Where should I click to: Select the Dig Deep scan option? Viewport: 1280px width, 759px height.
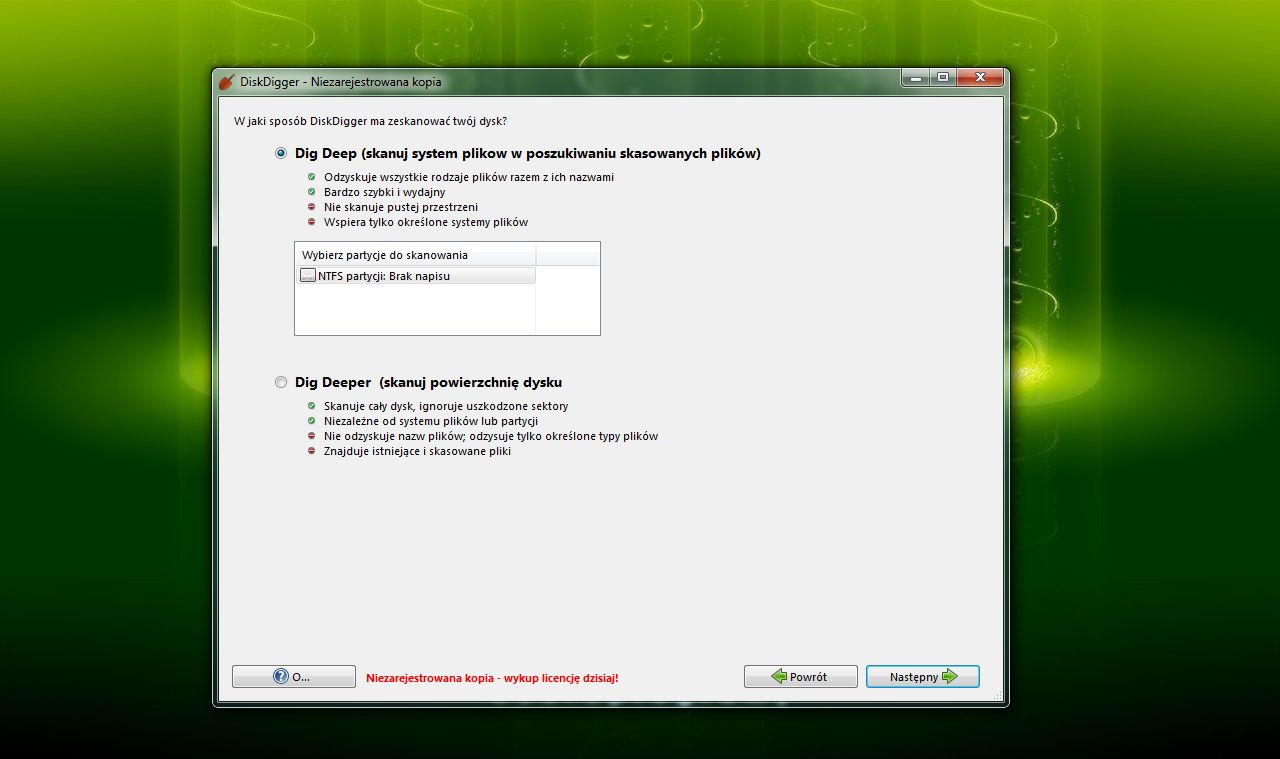click(281, 153)
